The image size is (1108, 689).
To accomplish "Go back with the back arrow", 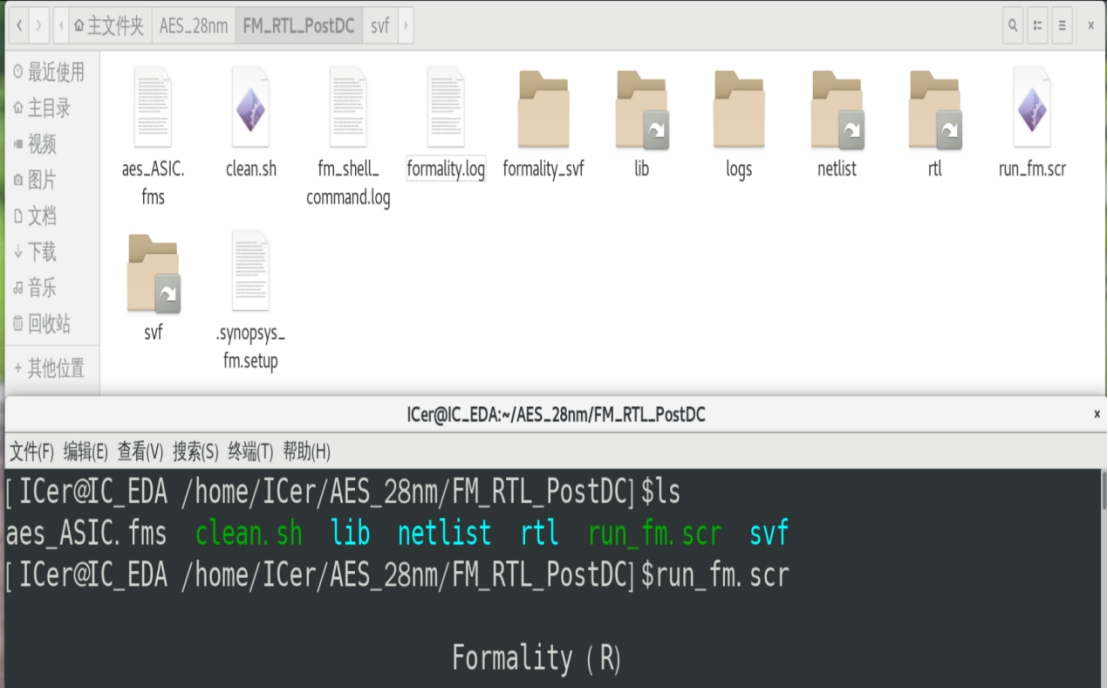I will [19, 25].
